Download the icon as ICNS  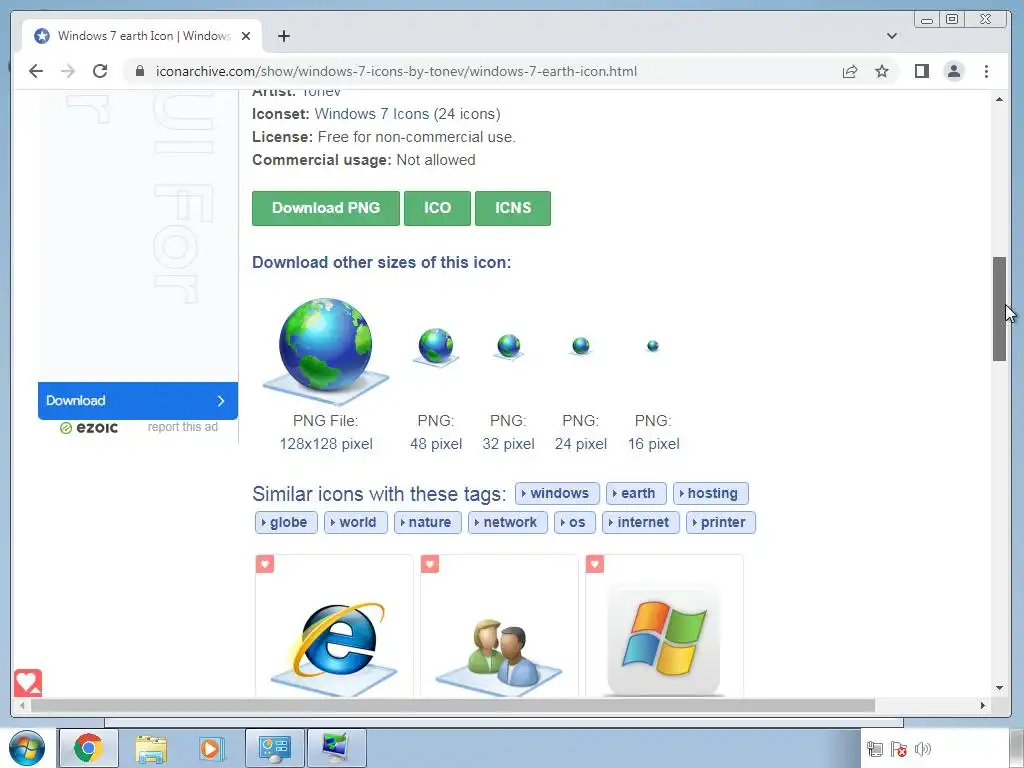point(513,208)
